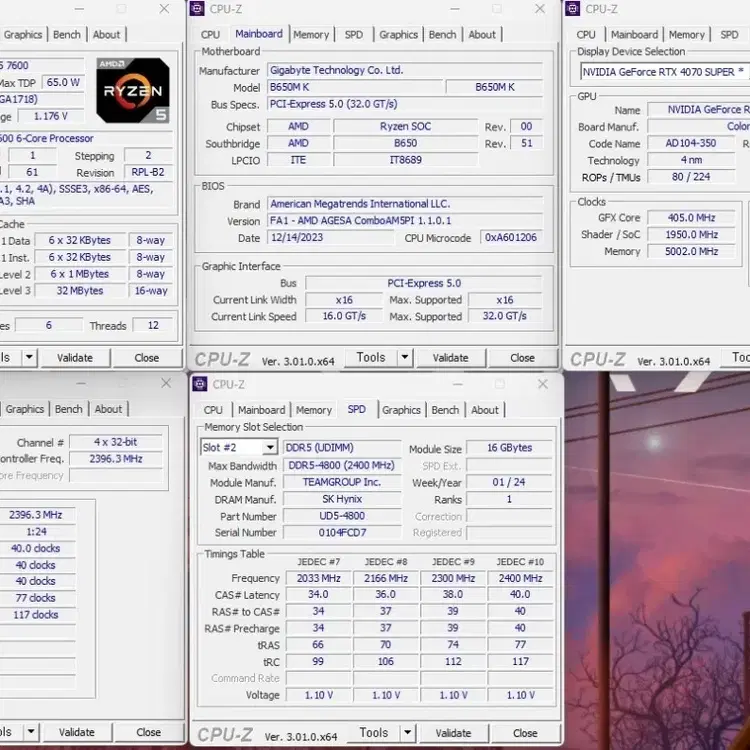
Task: Switch to Memory tab in the SPD window
Action: [x=314, y=410]
